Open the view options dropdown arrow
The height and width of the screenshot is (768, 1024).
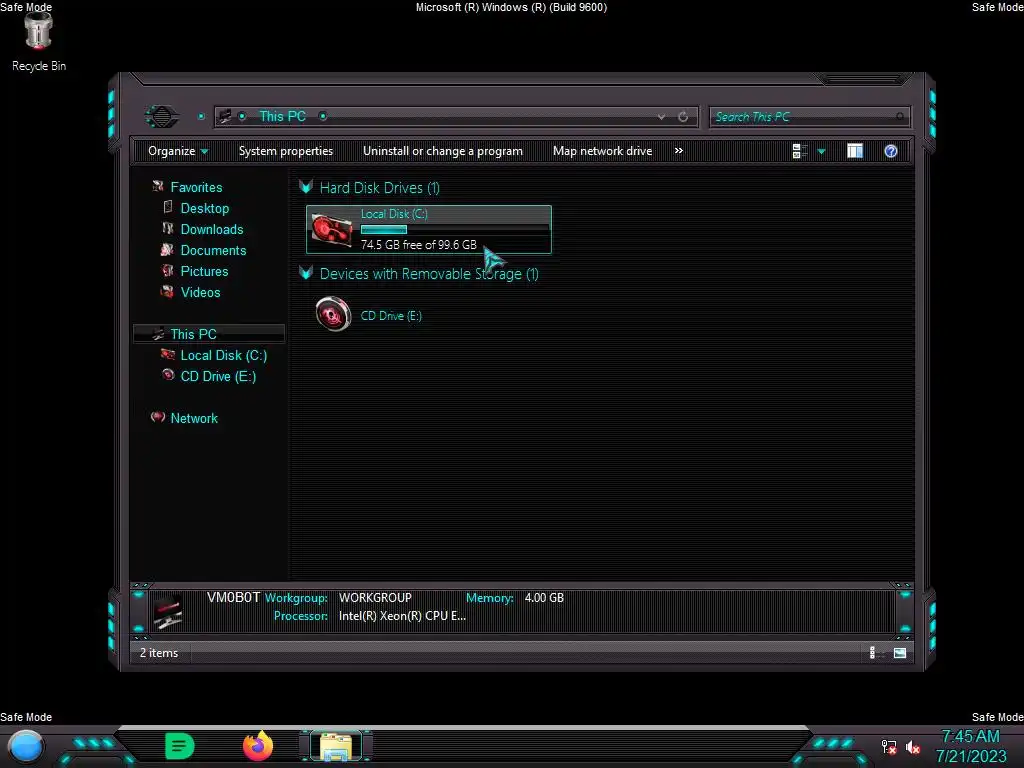[x=822, y=152]
